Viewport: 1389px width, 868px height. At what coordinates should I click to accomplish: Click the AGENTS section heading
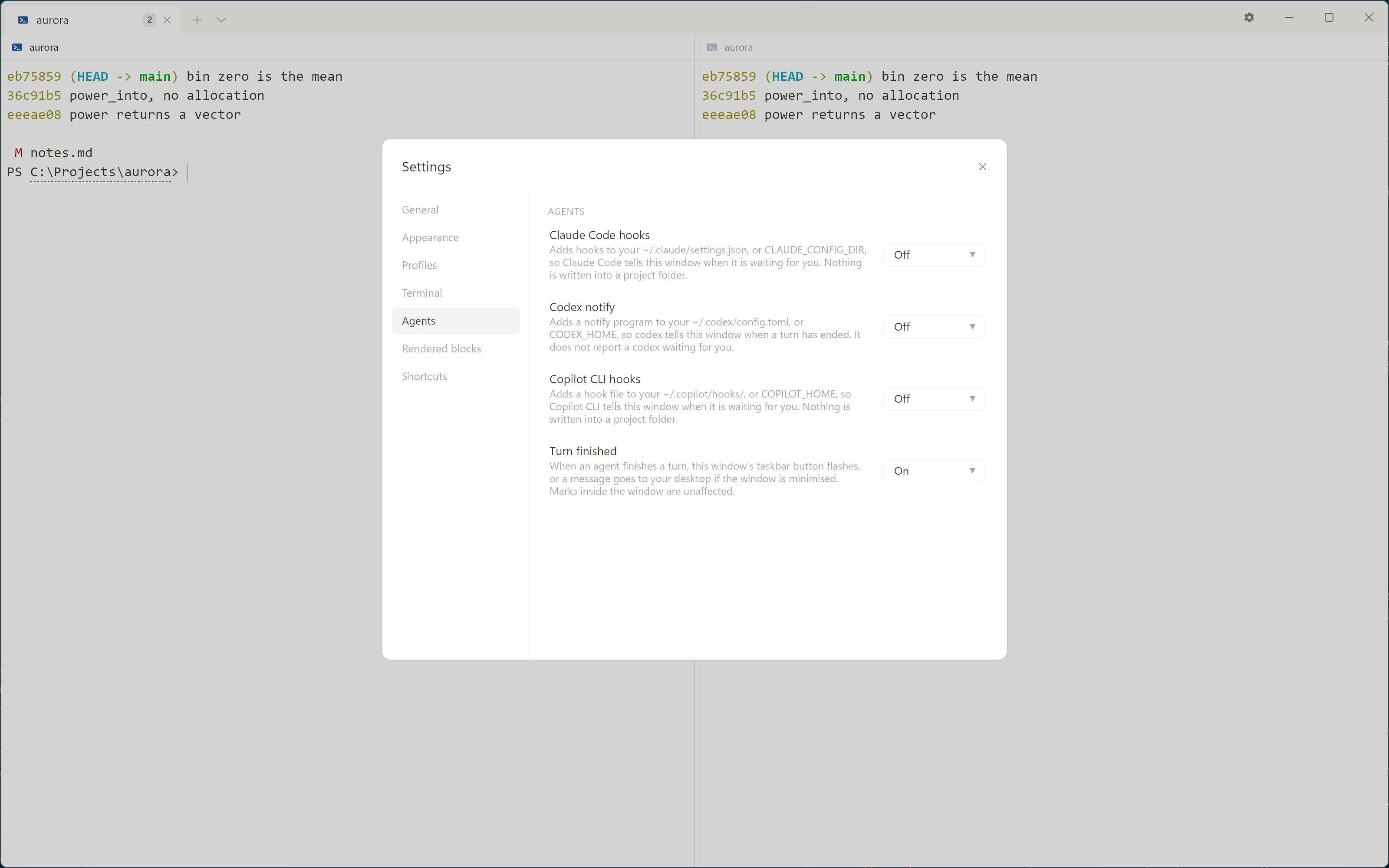coord(566,212)
